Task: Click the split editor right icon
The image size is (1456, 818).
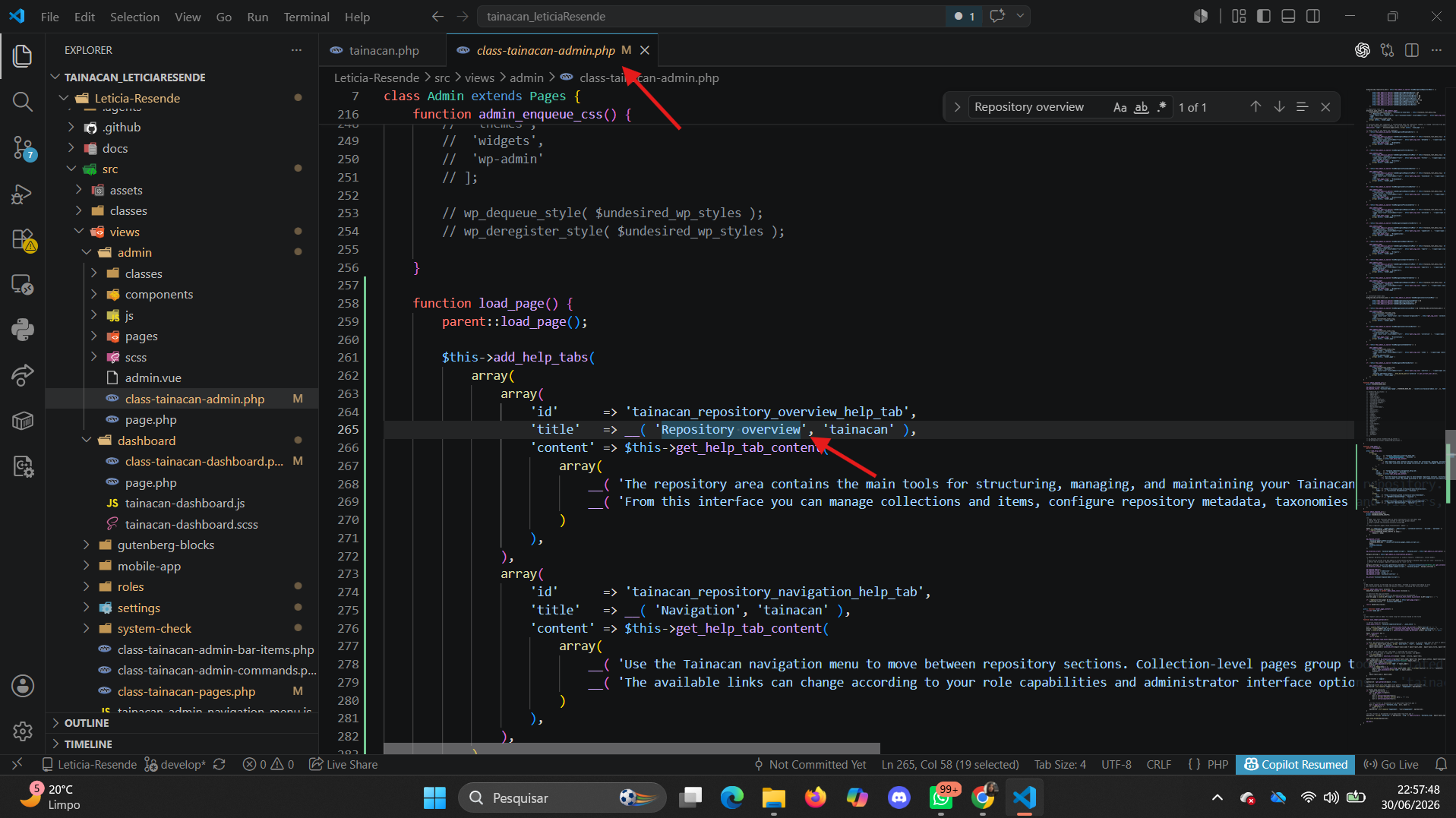Action: pyautogui.click(x=1412, y=50)
